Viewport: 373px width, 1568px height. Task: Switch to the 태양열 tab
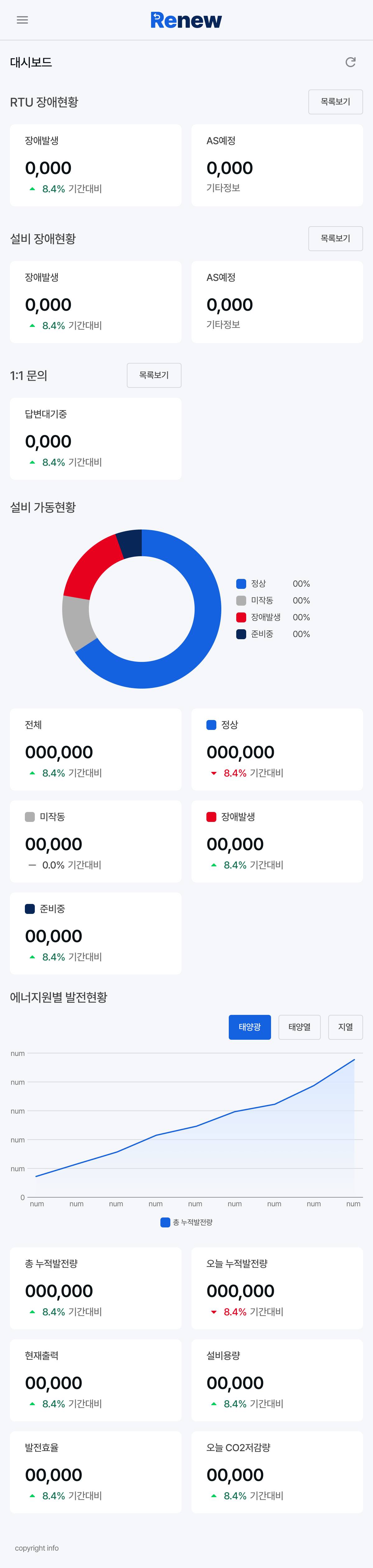tap(299, 1027)
